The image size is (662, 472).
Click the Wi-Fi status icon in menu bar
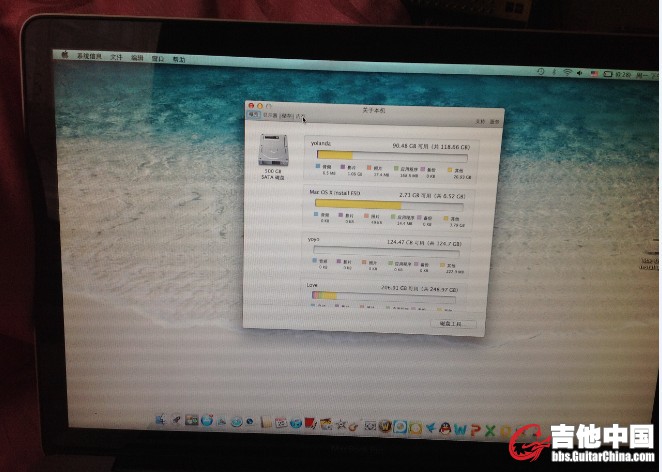(567, 73)
